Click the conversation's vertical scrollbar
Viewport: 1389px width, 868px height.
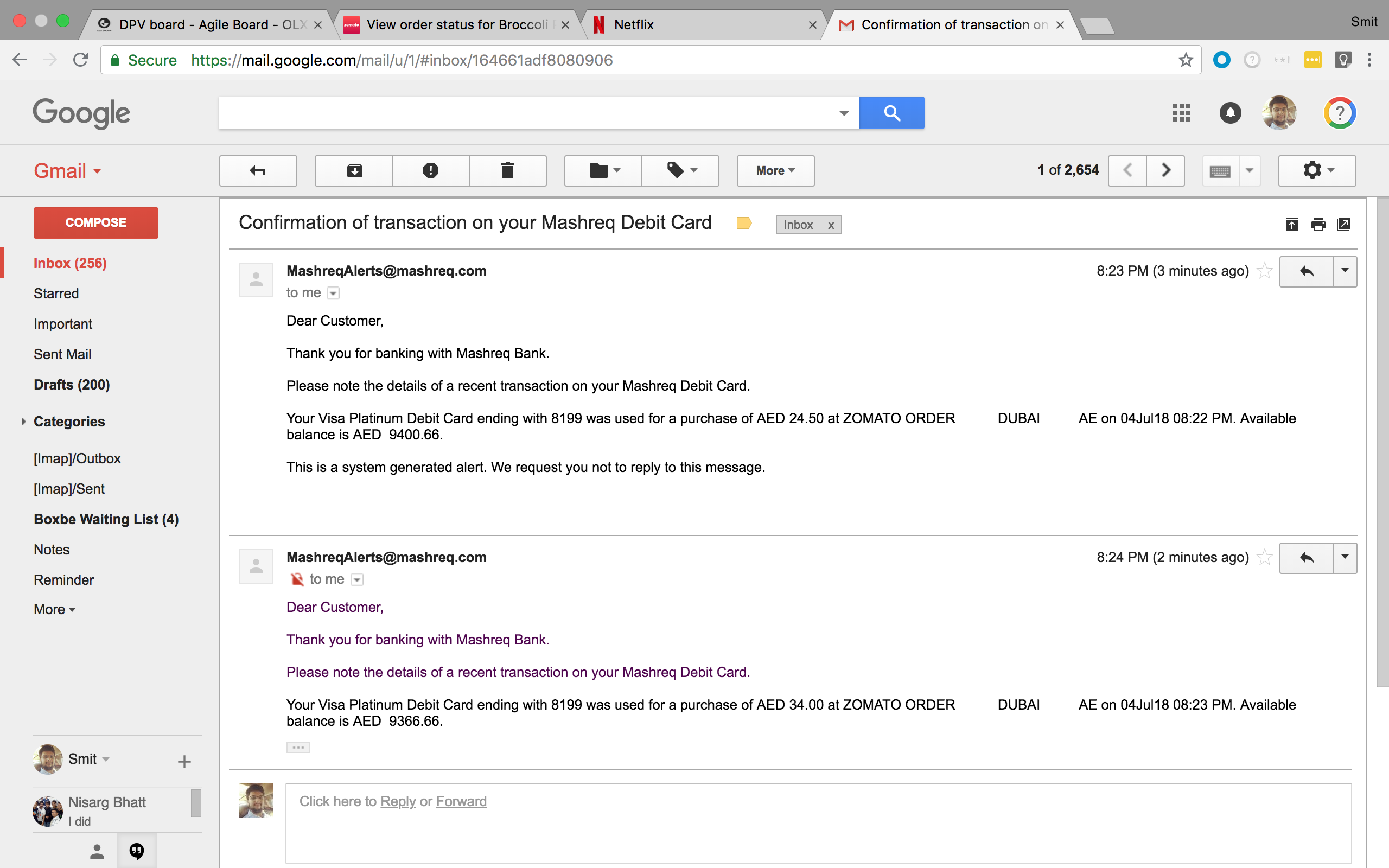tap(1382, 442)
